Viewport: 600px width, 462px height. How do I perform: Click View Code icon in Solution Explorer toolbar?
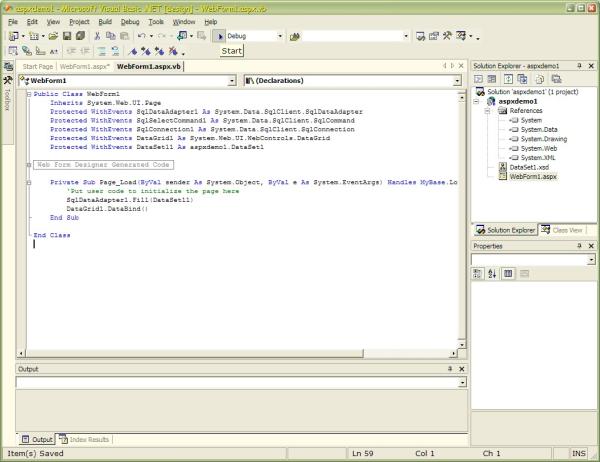(478, 79)
